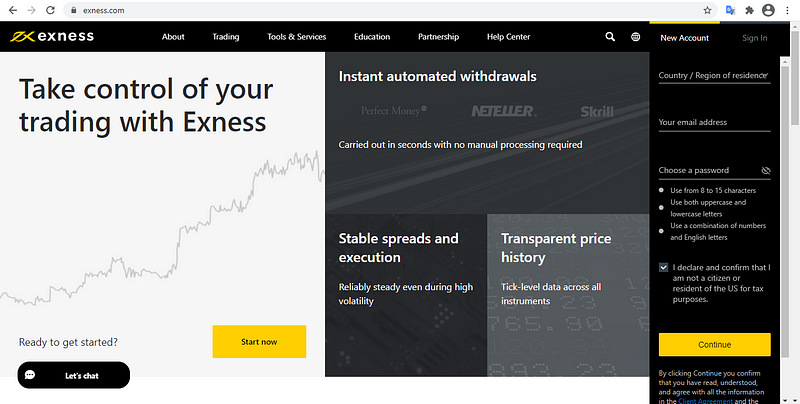800x404 pixels.
Task: Open the Help Center menu
Action: coord(508,37)
